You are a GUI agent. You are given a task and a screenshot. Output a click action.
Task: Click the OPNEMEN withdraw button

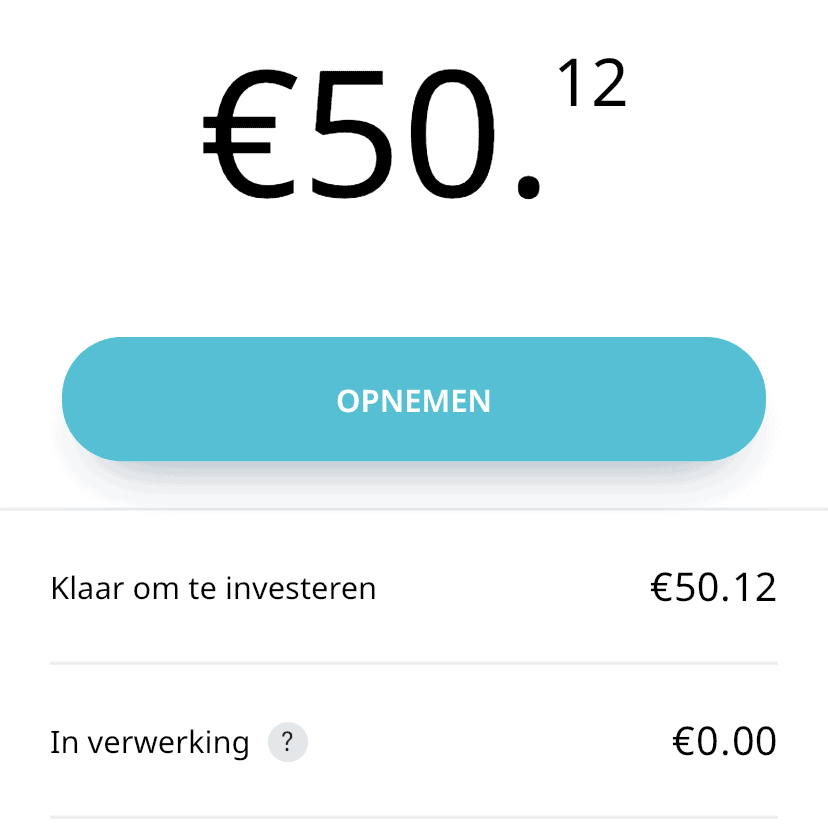pos(414,400)
